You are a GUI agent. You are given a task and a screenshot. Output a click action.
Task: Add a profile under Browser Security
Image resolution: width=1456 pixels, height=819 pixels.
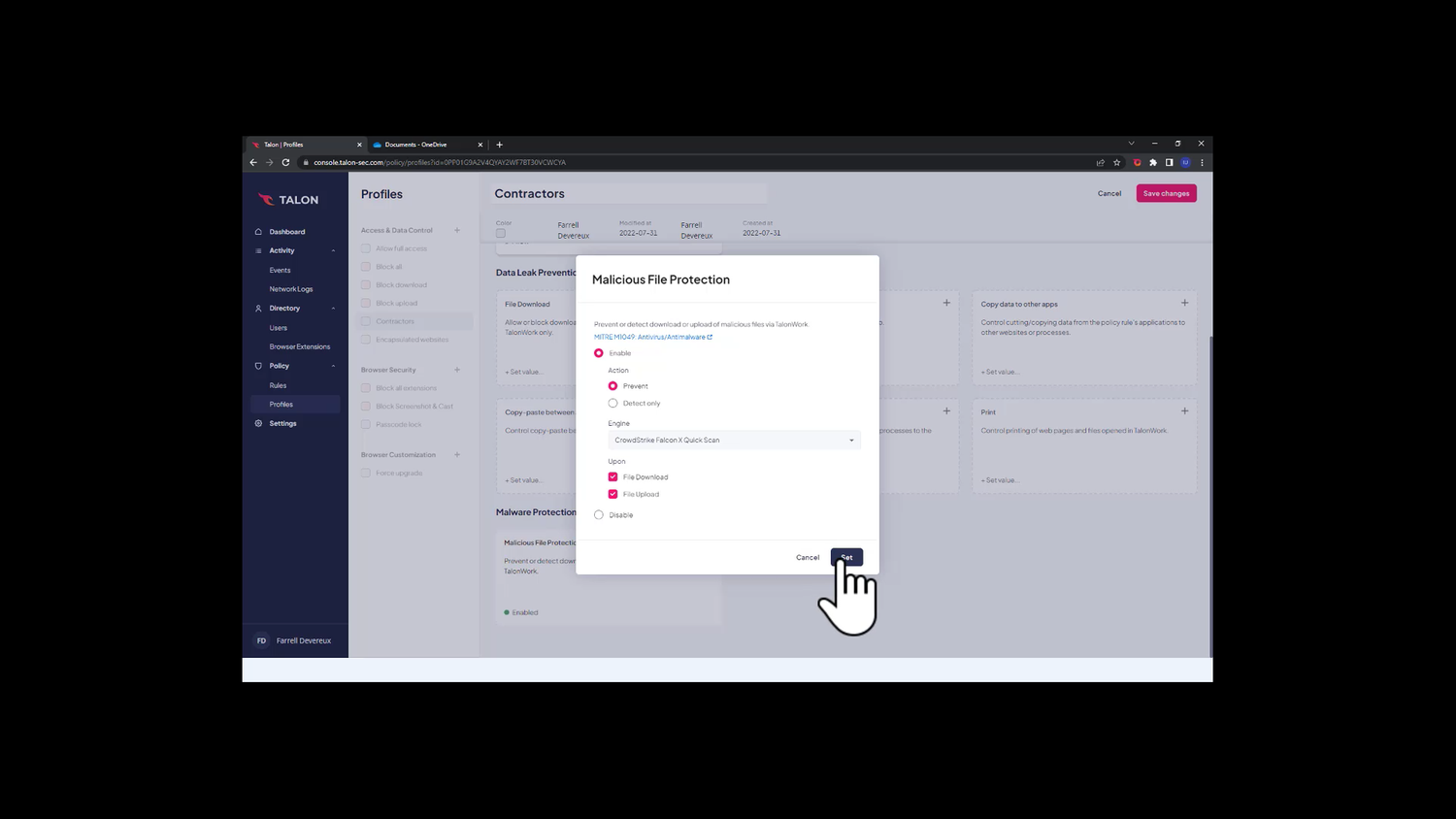[x=457, y=370]
